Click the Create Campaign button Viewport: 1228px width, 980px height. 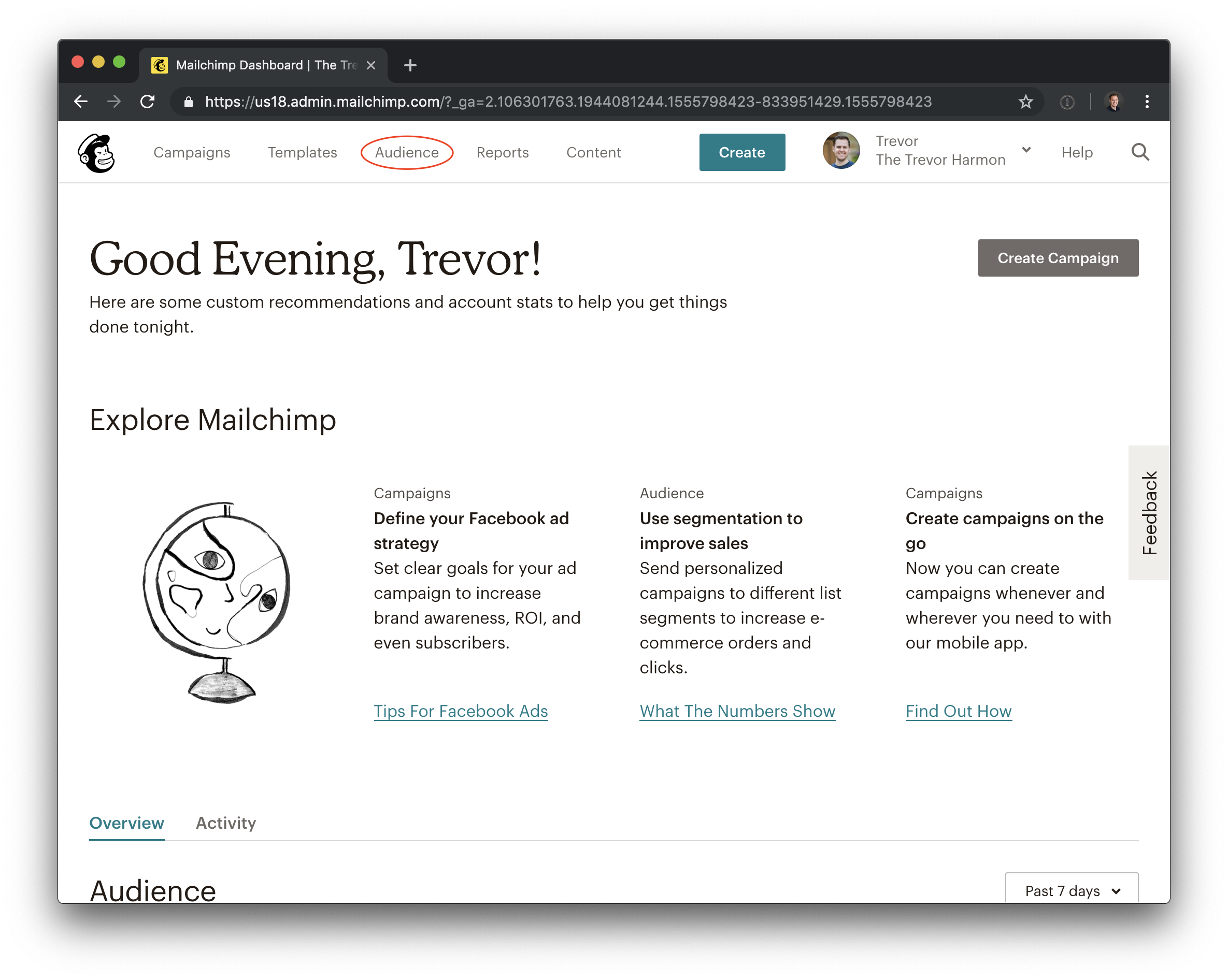click(1058, 258)
